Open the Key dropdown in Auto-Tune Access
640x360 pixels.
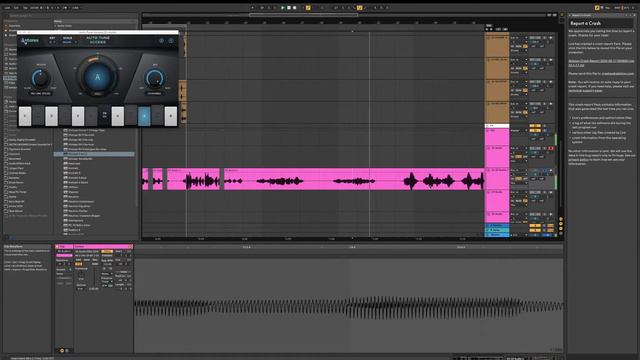click(x=52, y=42)
